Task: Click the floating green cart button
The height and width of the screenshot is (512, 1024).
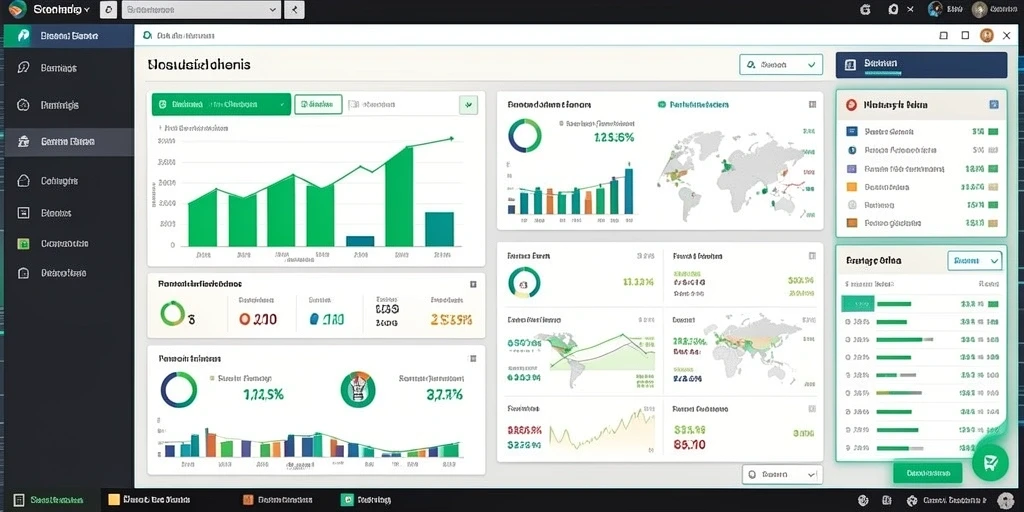Action: [x=990, y=462]
